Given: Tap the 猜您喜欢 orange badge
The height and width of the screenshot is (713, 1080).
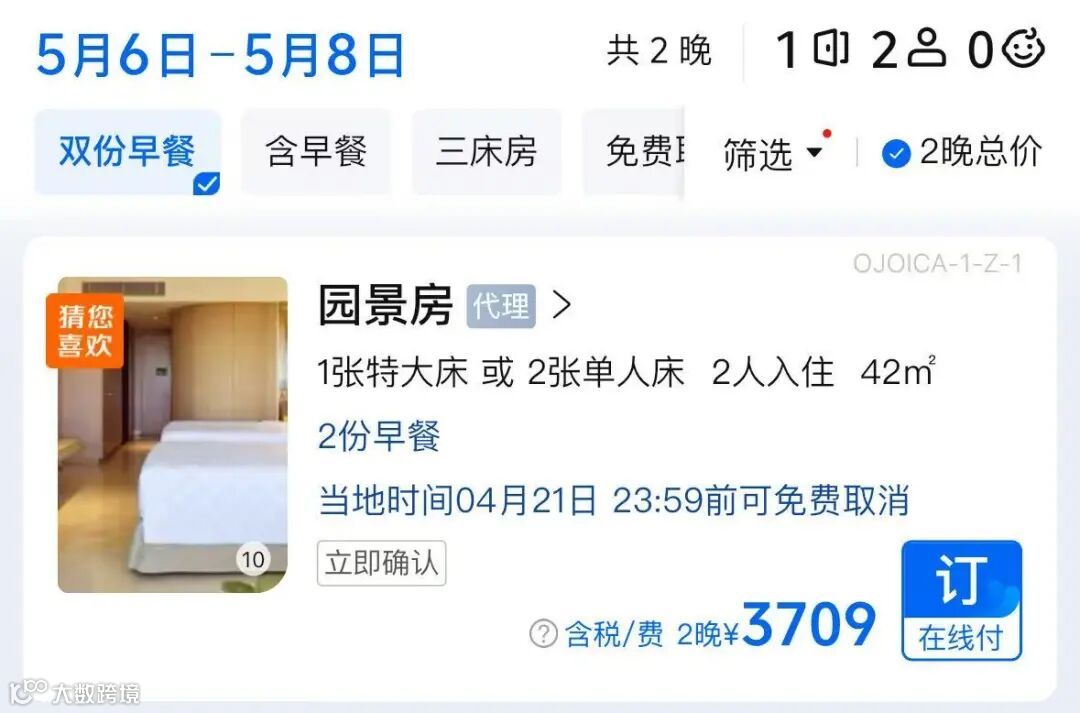Looking at the screenshot, I should [x=85, y=331].
